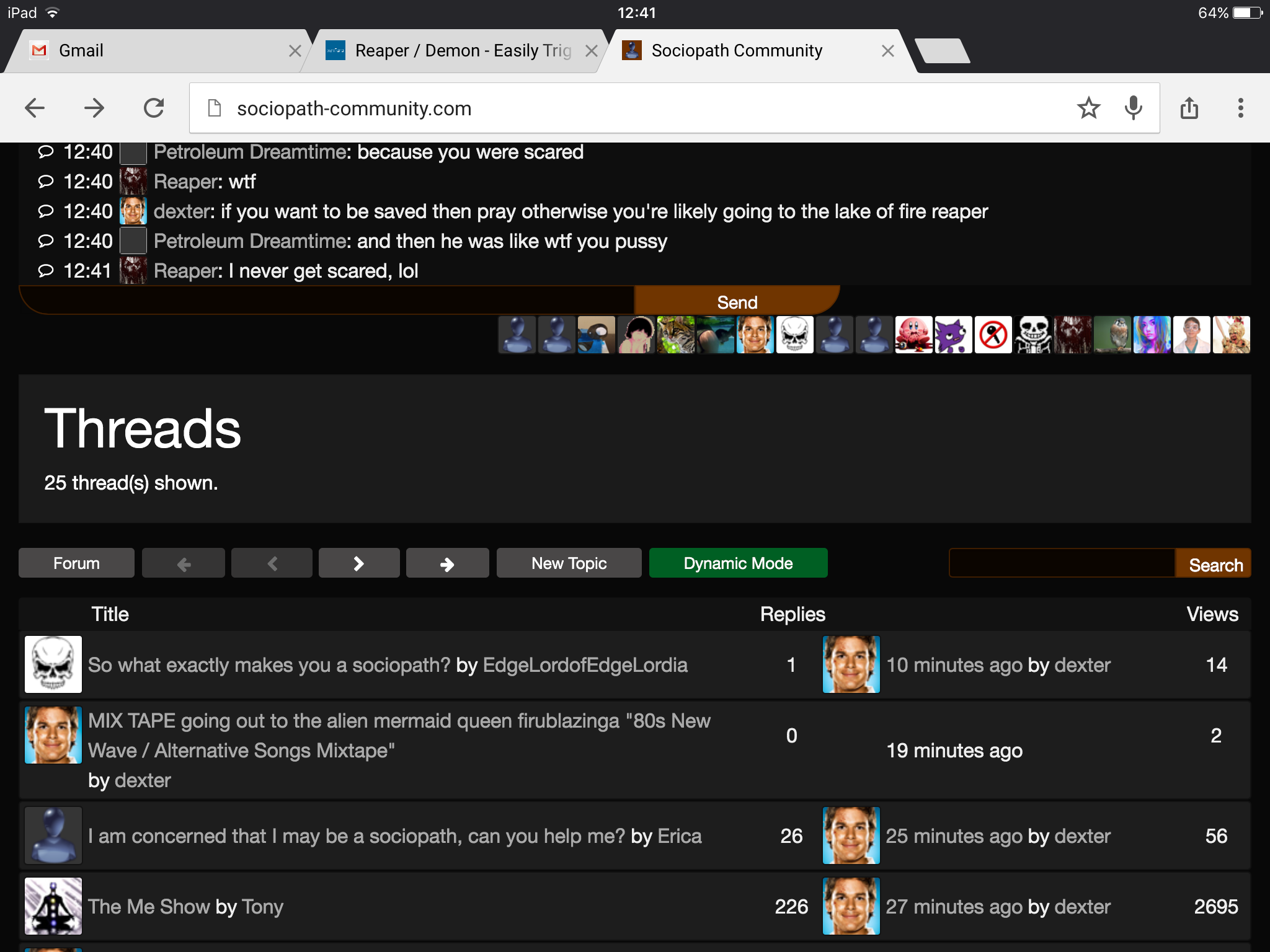Open the purple ghost avatar in online users

point(953,335)
